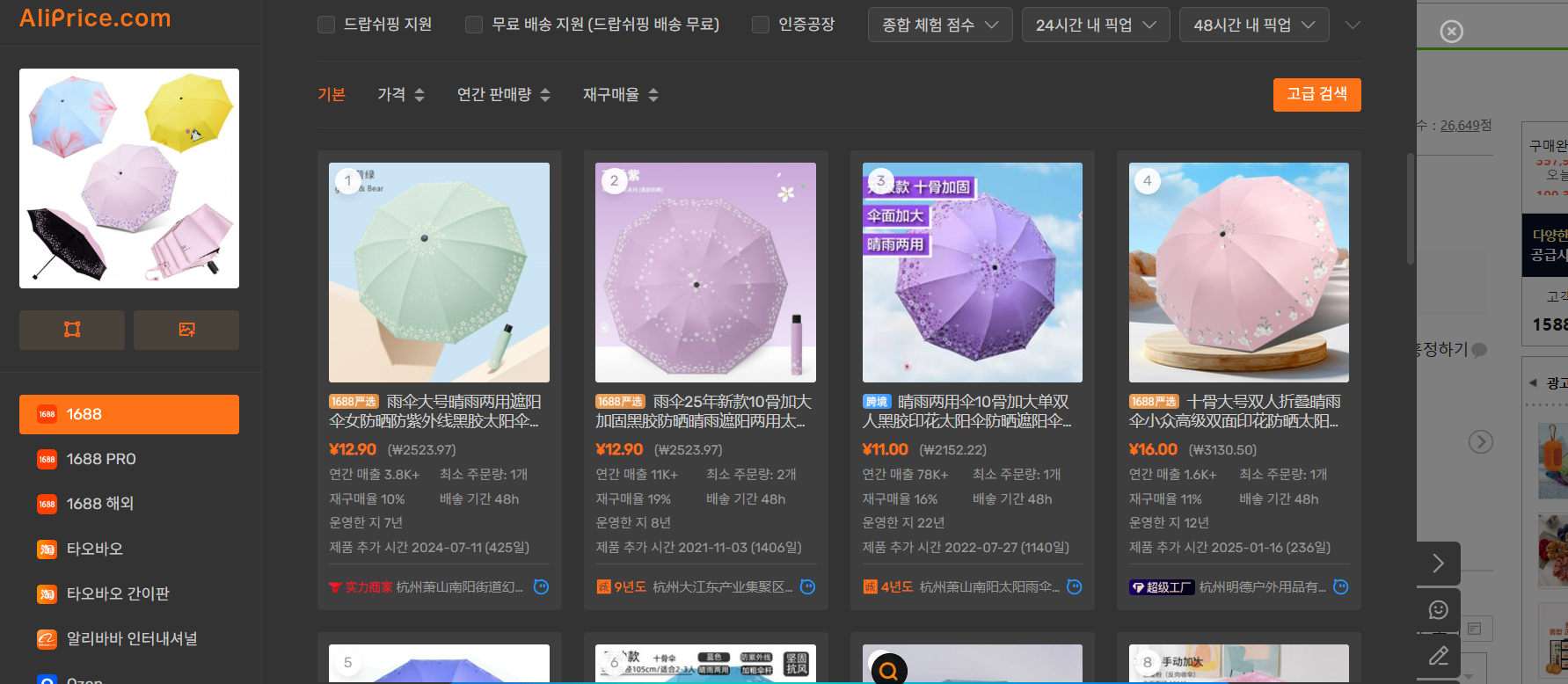Click the edit pencil side button
Image resolution: width=1568 pixels, height=684 pixels.
click(1439, 656)
